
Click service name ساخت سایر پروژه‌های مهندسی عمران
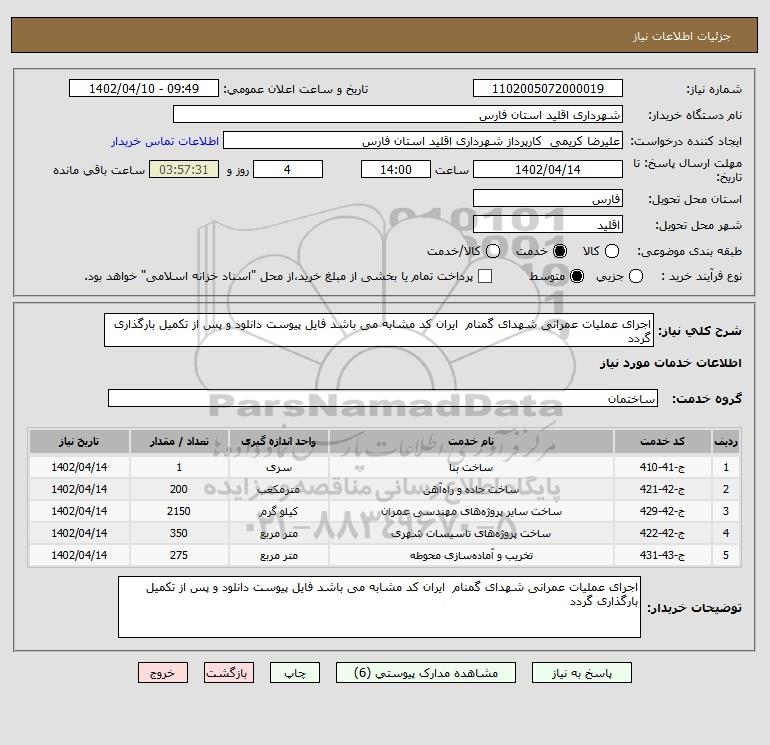pos(471,512)
